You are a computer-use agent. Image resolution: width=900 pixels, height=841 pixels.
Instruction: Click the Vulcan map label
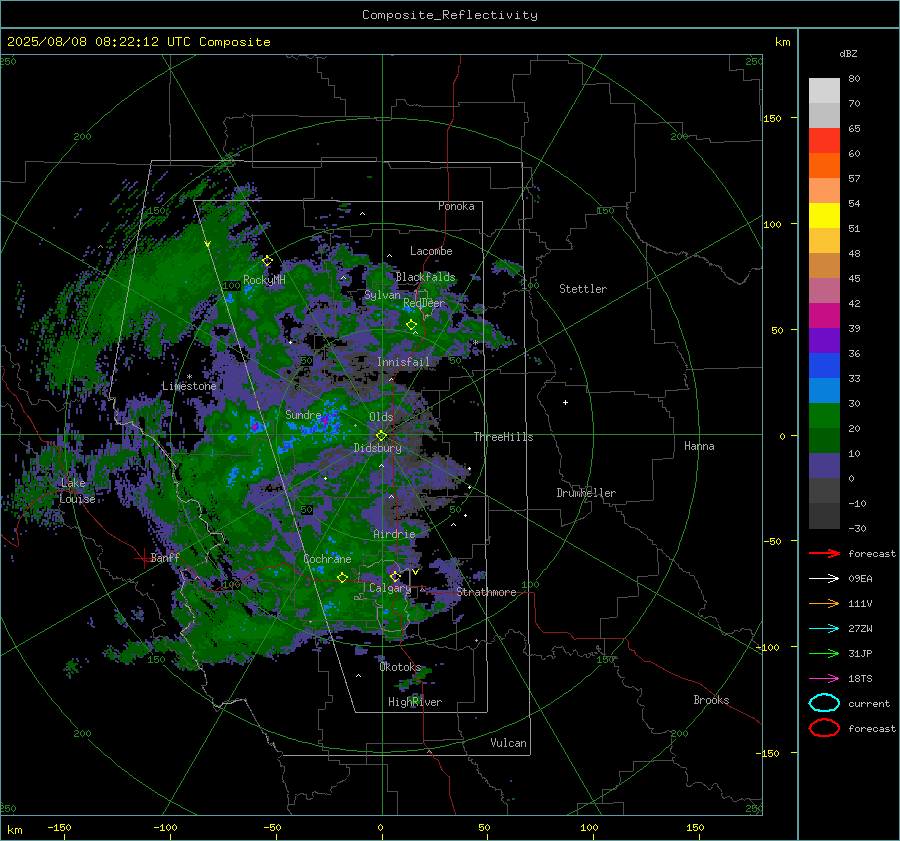tap(508, 743)
